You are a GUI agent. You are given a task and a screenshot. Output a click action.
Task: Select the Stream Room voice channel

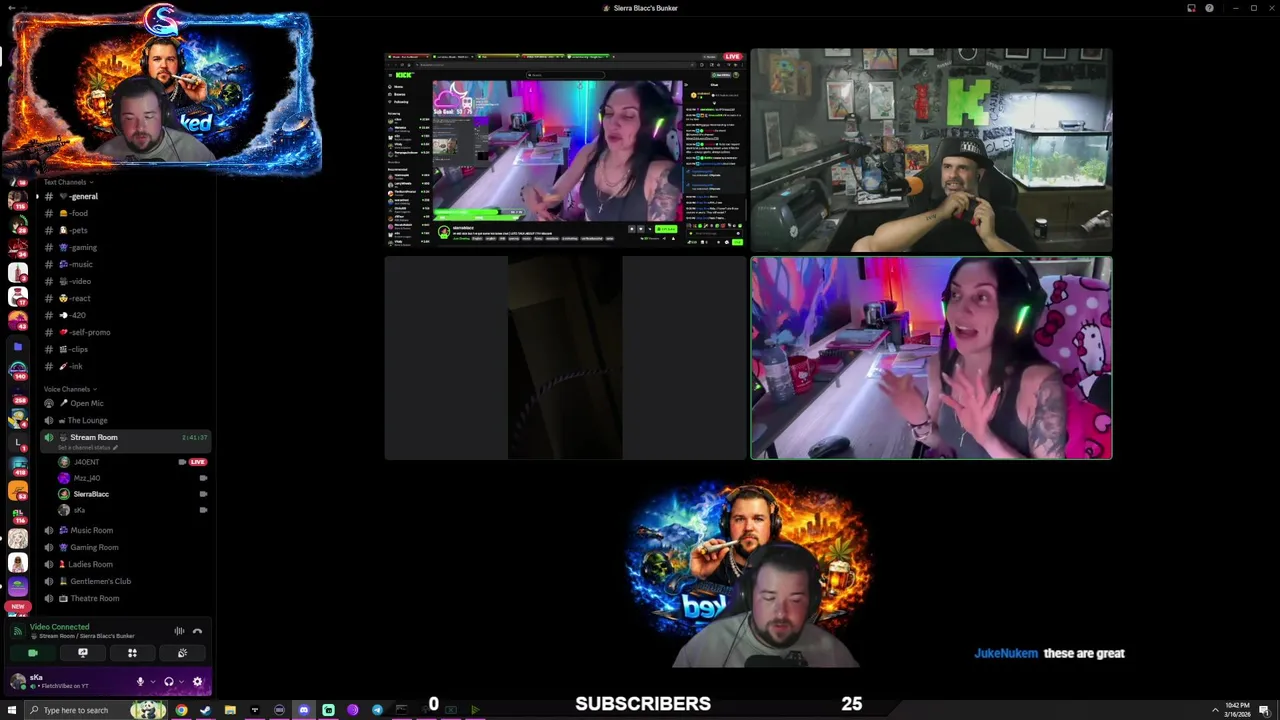(125, 440)
